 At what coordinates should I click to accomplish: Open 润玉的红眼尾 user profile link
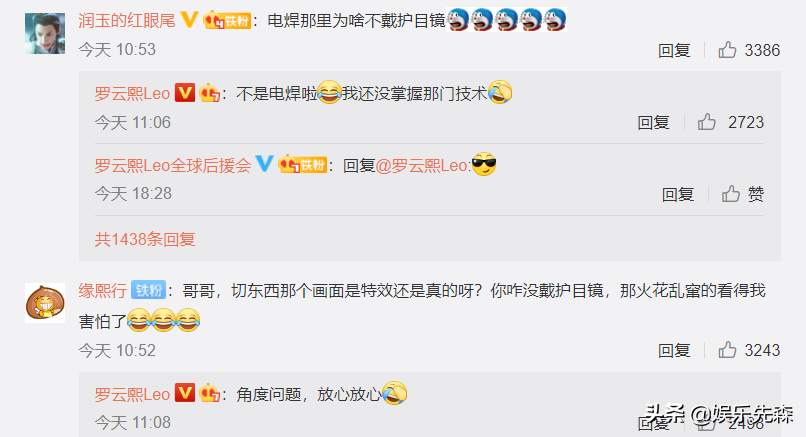coord(127,21)
